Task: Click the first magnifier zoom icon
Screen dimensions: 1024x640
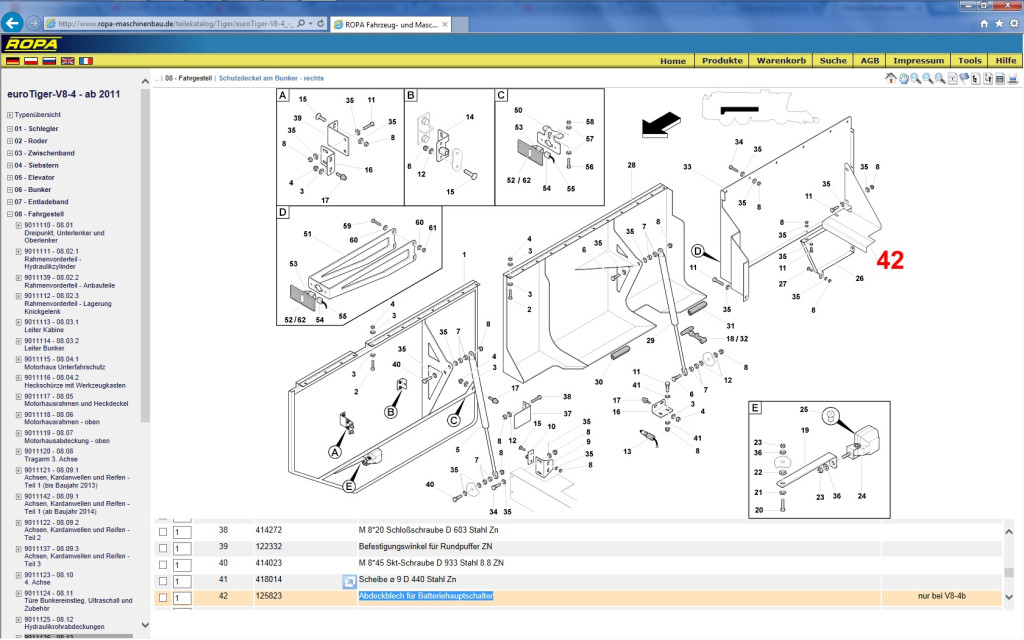Action: [x=916, y=78]
